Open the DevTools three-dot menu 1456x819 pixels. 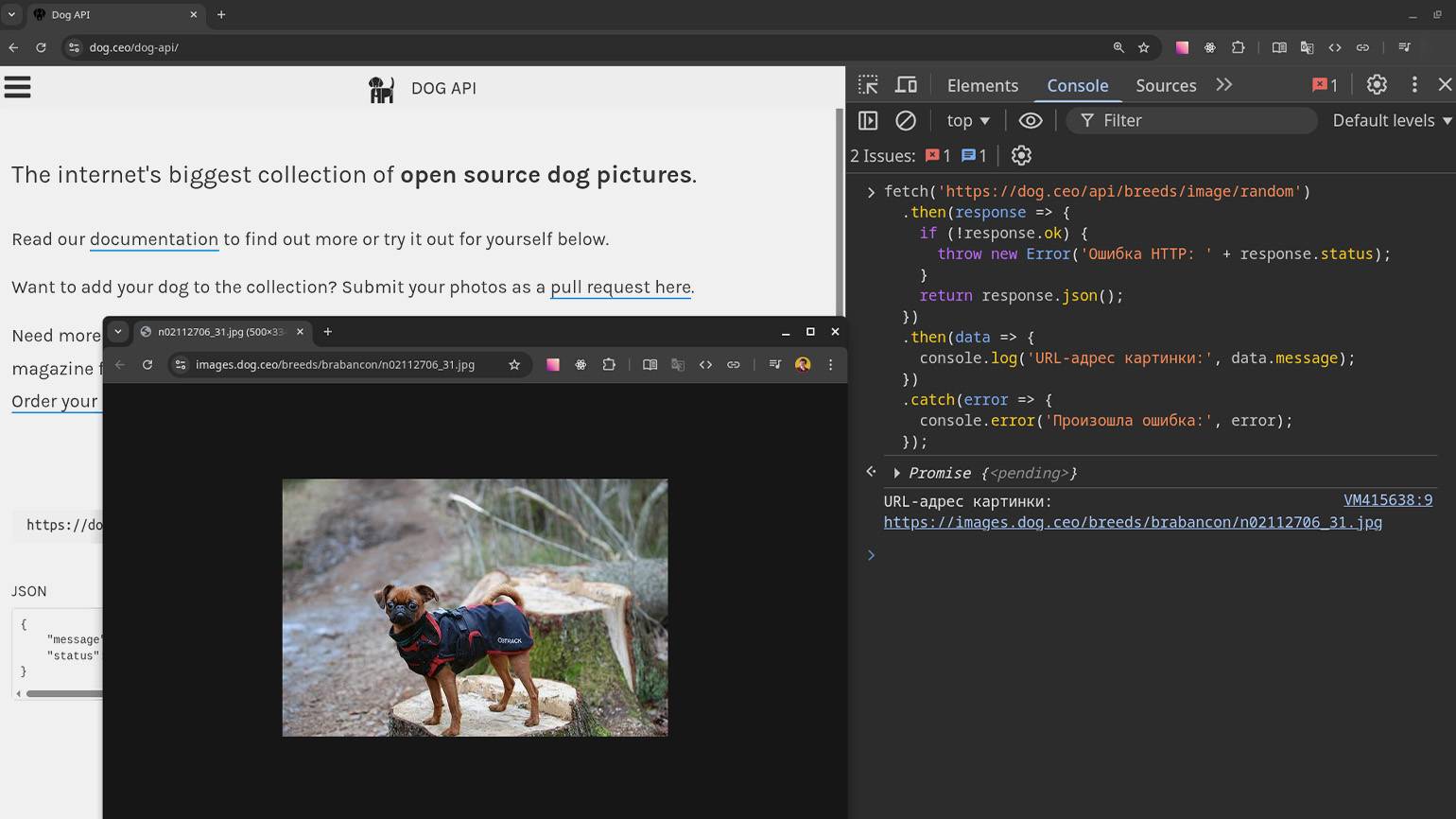[1414, 85]
